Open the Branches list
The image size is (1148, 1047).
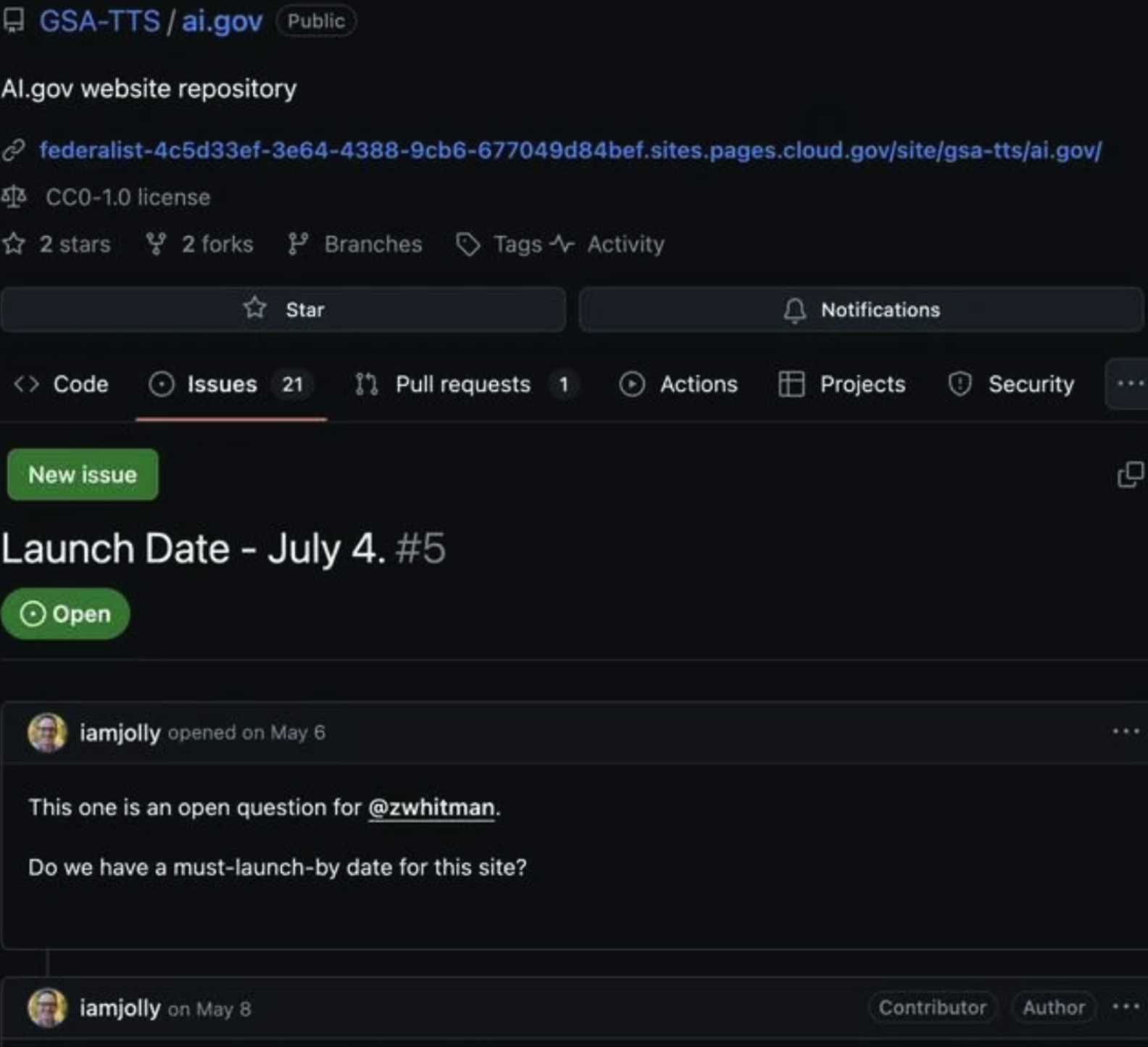point(373,244)
